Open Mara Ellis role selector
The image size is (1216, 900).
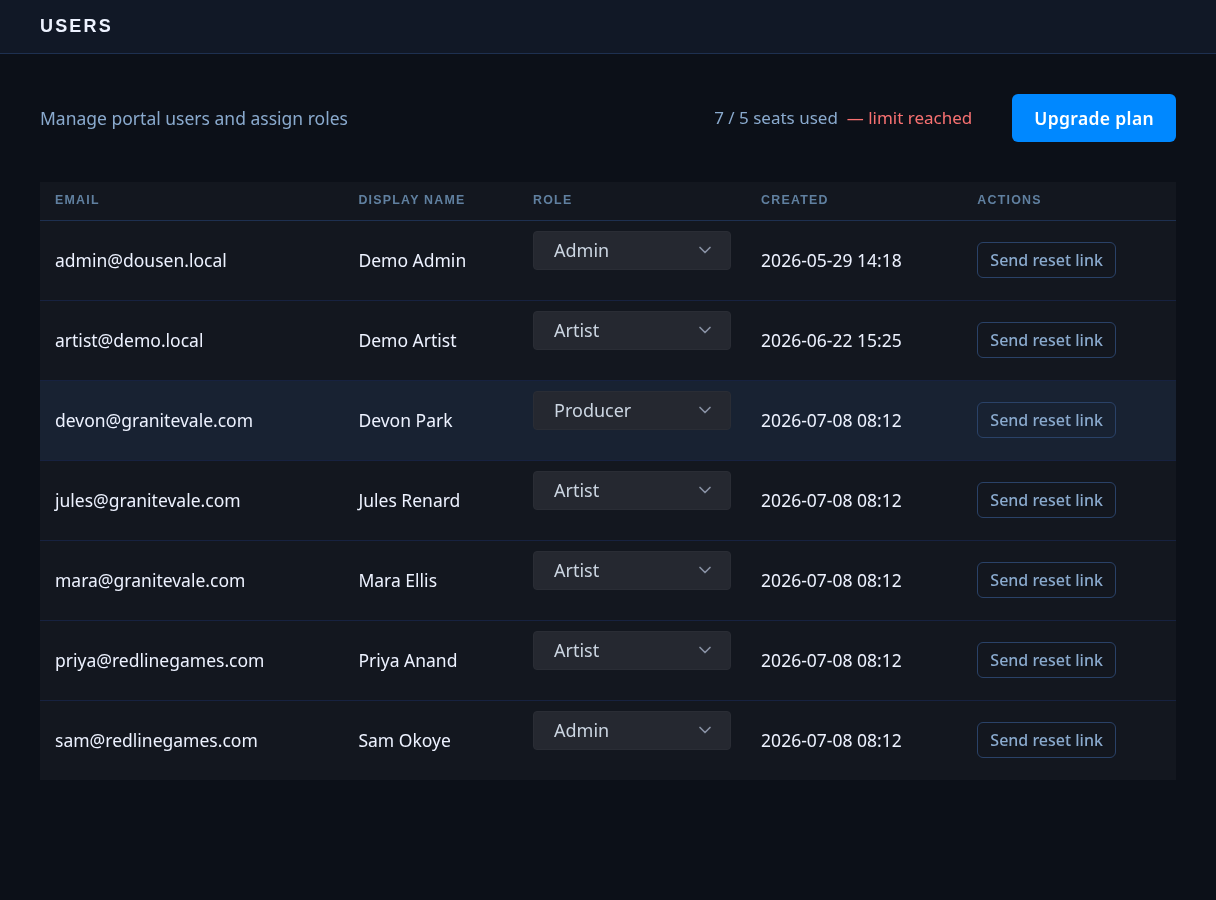pyautogui.click(x=632, y=570)
